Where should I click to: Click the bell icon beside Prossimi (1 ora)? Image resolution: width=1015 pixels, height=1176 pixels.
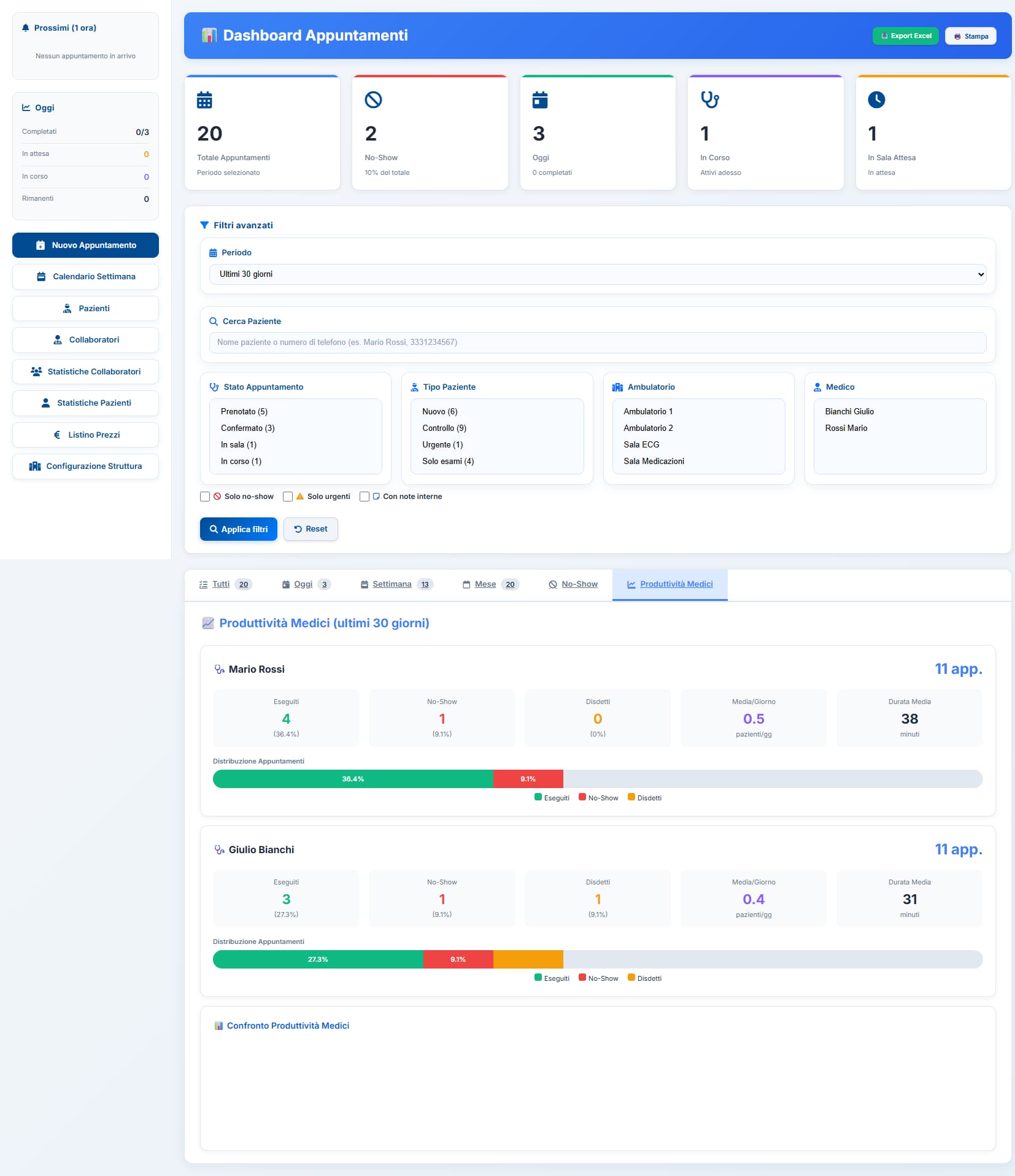[x=26, y=28]
